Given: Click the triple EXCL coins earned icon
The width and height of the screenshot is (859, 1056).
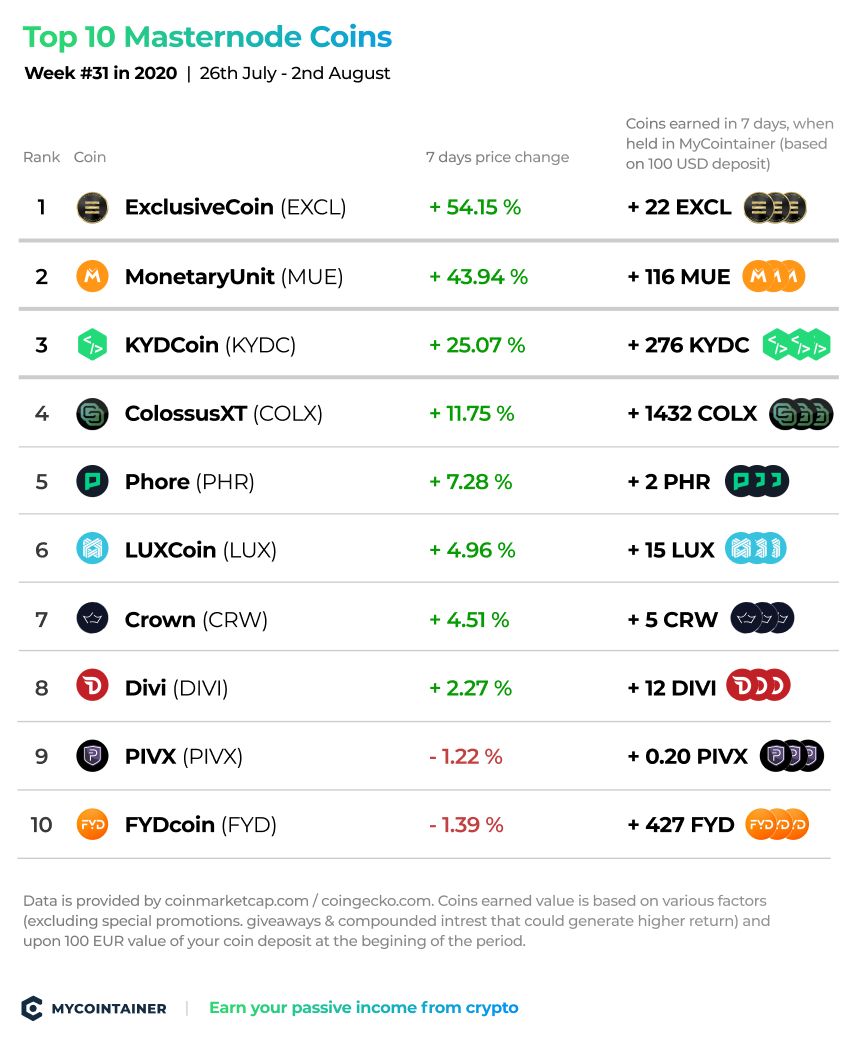Looking at the screenshot, I should point(775,207).
